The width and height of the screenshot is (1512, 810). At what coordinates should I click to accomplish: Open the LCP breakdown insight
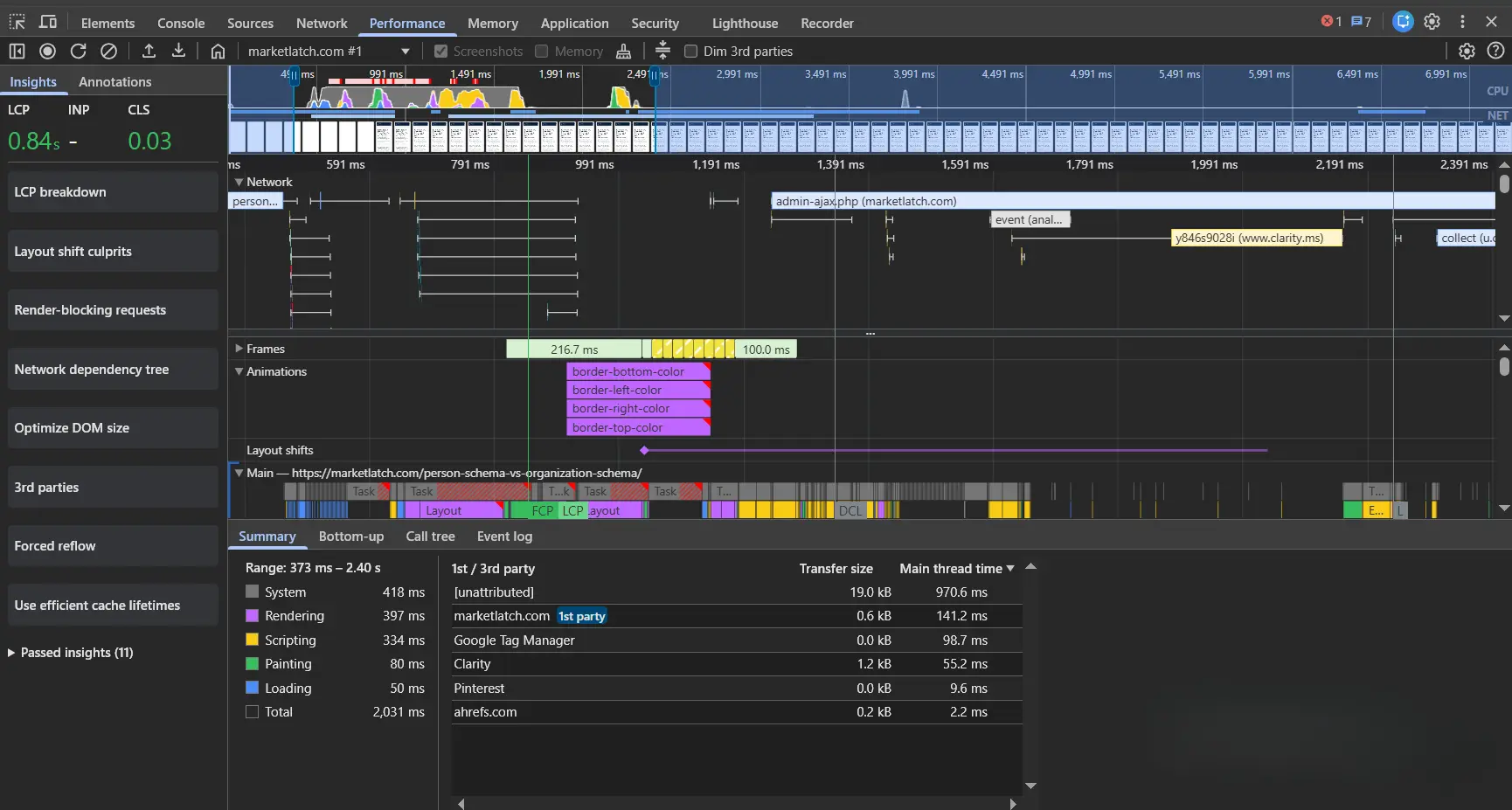[x=113, y=191]
